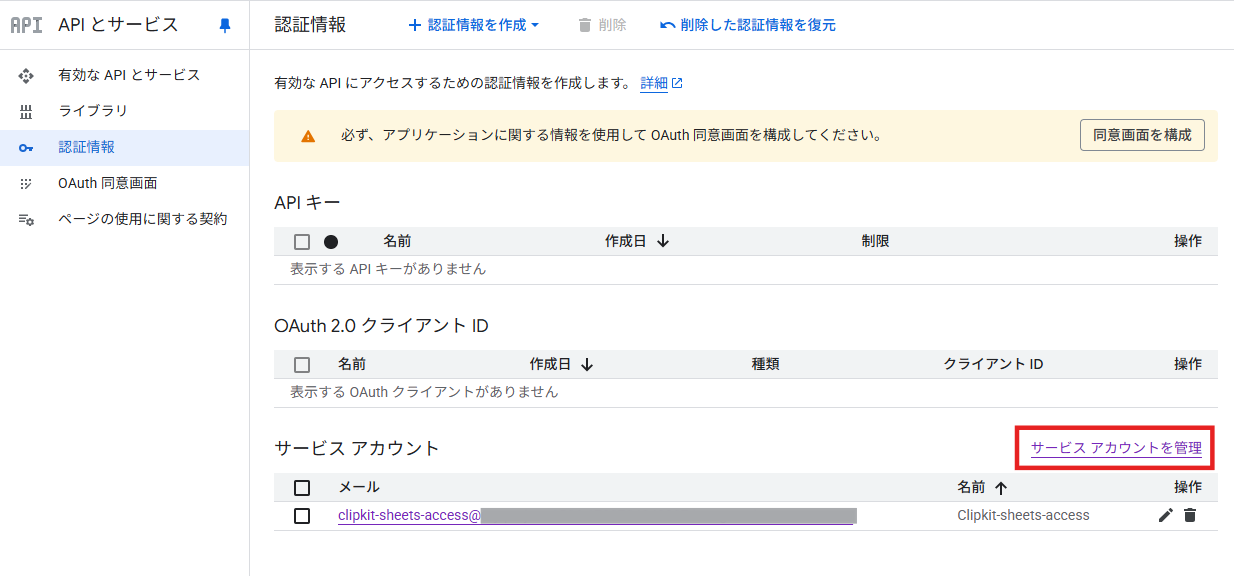Viewport: 1234px width, 576px height.
Task: Sort API keys by 作成日 arrow
Action: (662, 241)
